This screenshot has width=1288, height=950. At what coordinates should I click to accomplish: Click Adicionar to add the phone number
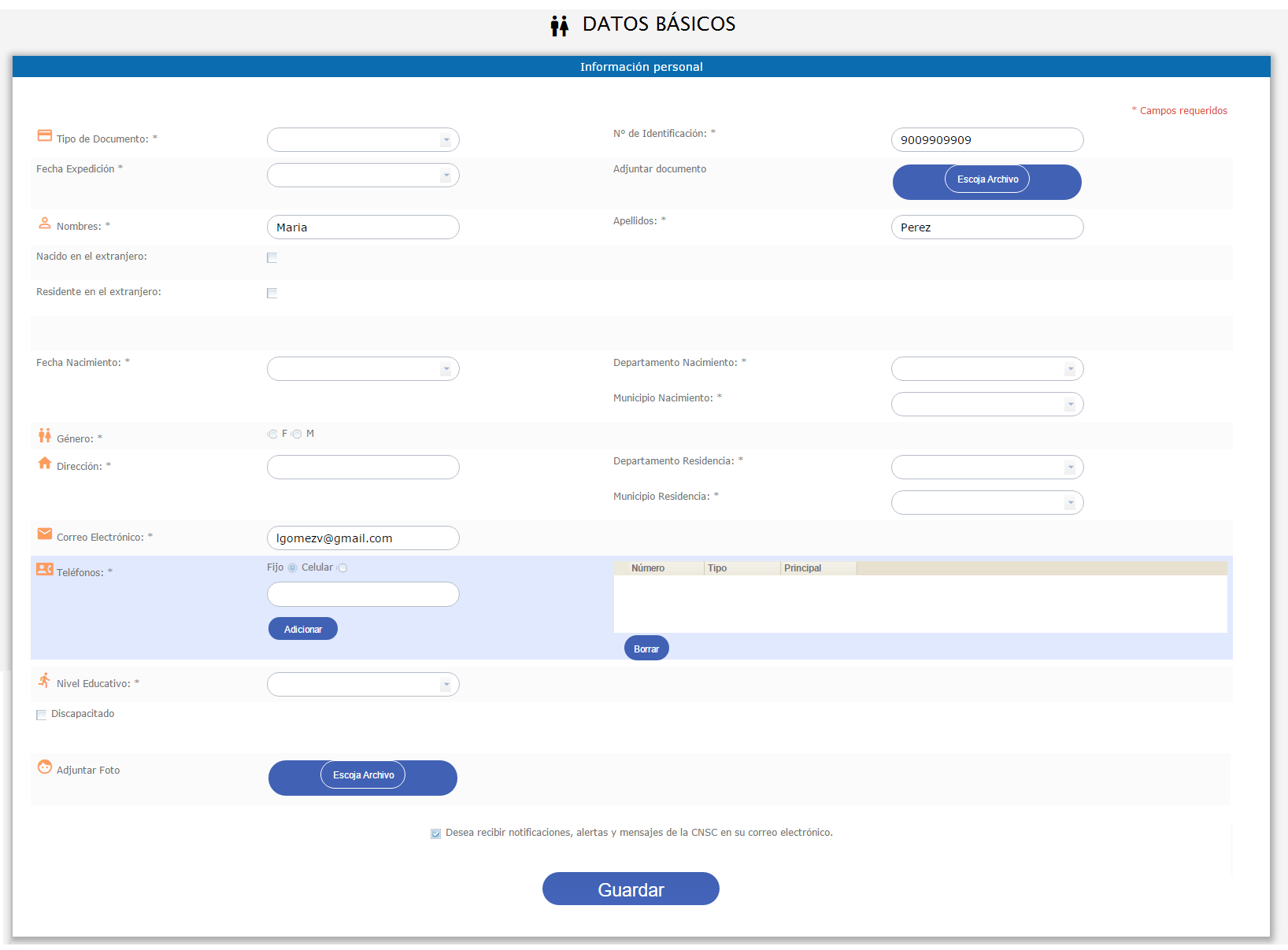coord(303,629)
